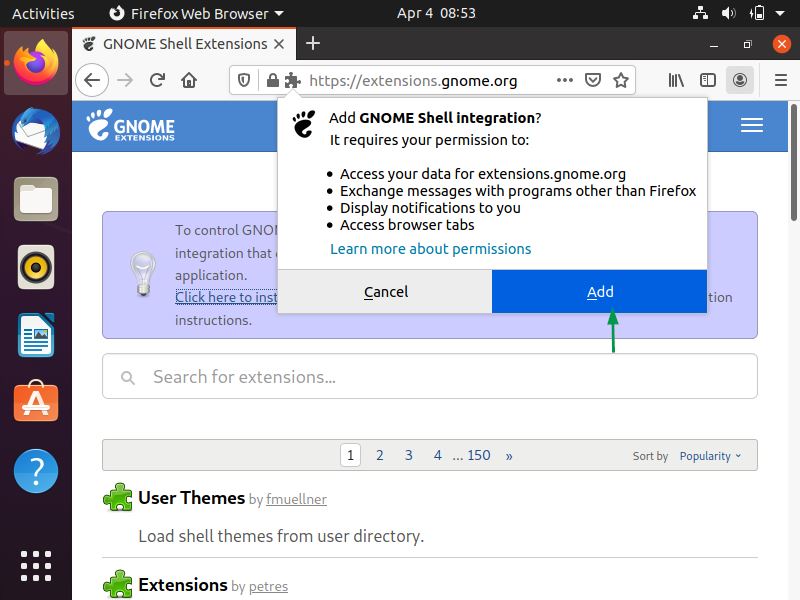800x600 pixels.
Task: Click the forward navigation arrow
Action: tap(125, 80)
